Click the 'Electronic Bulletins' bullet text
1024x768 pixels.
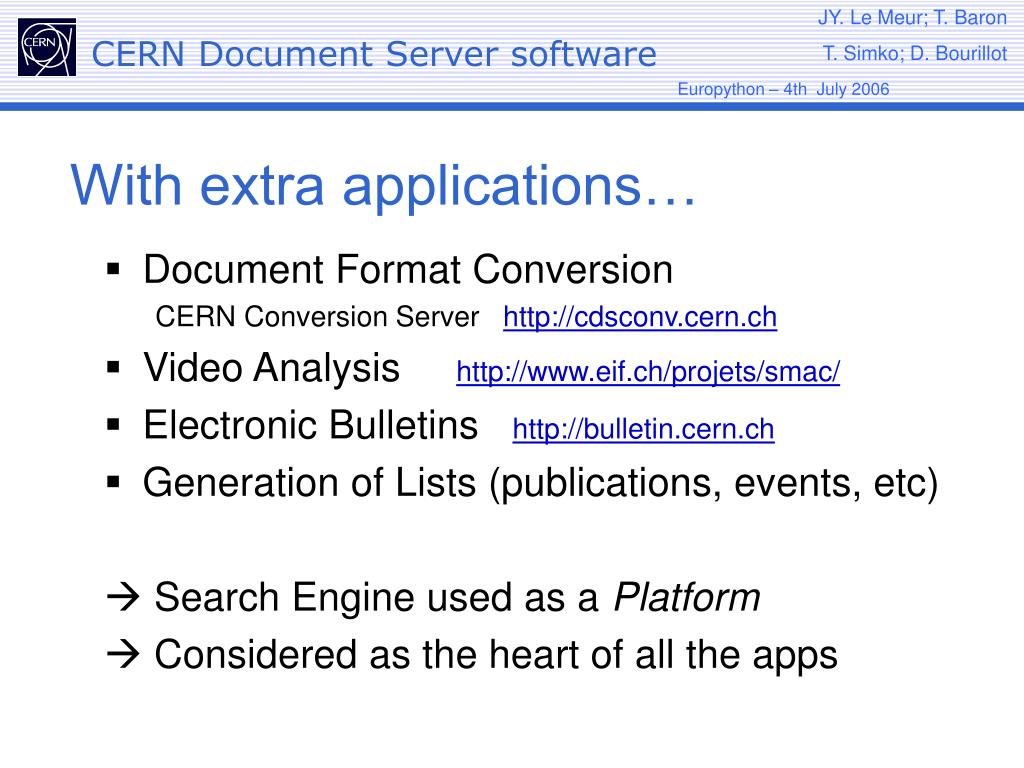(310, 425)
